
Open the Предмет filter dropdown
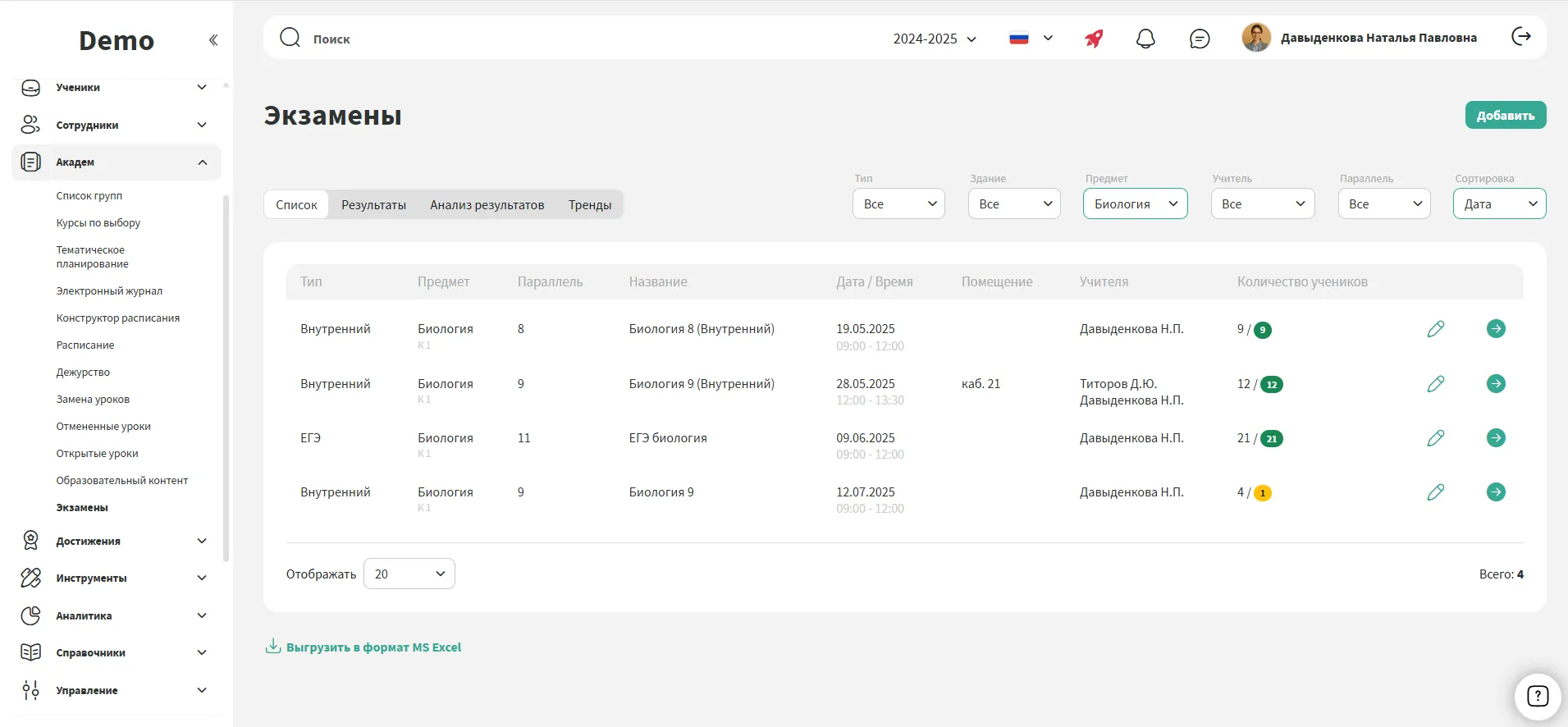1135,204
